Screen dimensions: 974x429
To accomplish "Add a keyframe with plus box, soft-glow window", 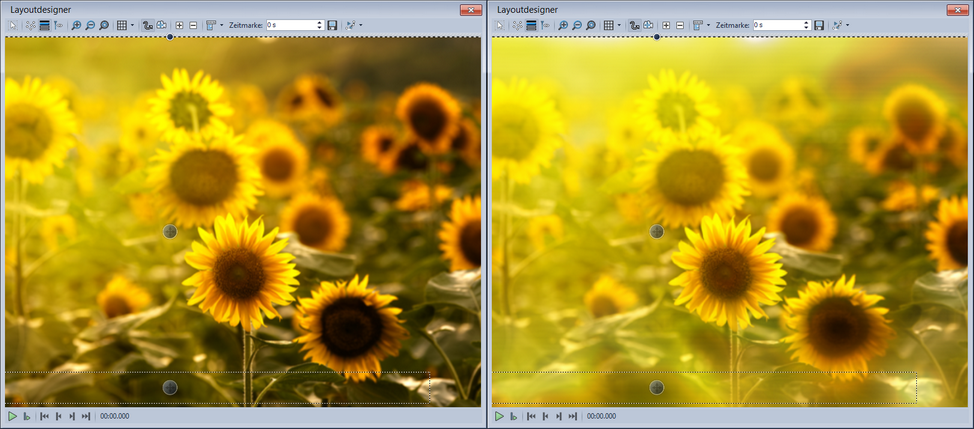I will 666,25.
